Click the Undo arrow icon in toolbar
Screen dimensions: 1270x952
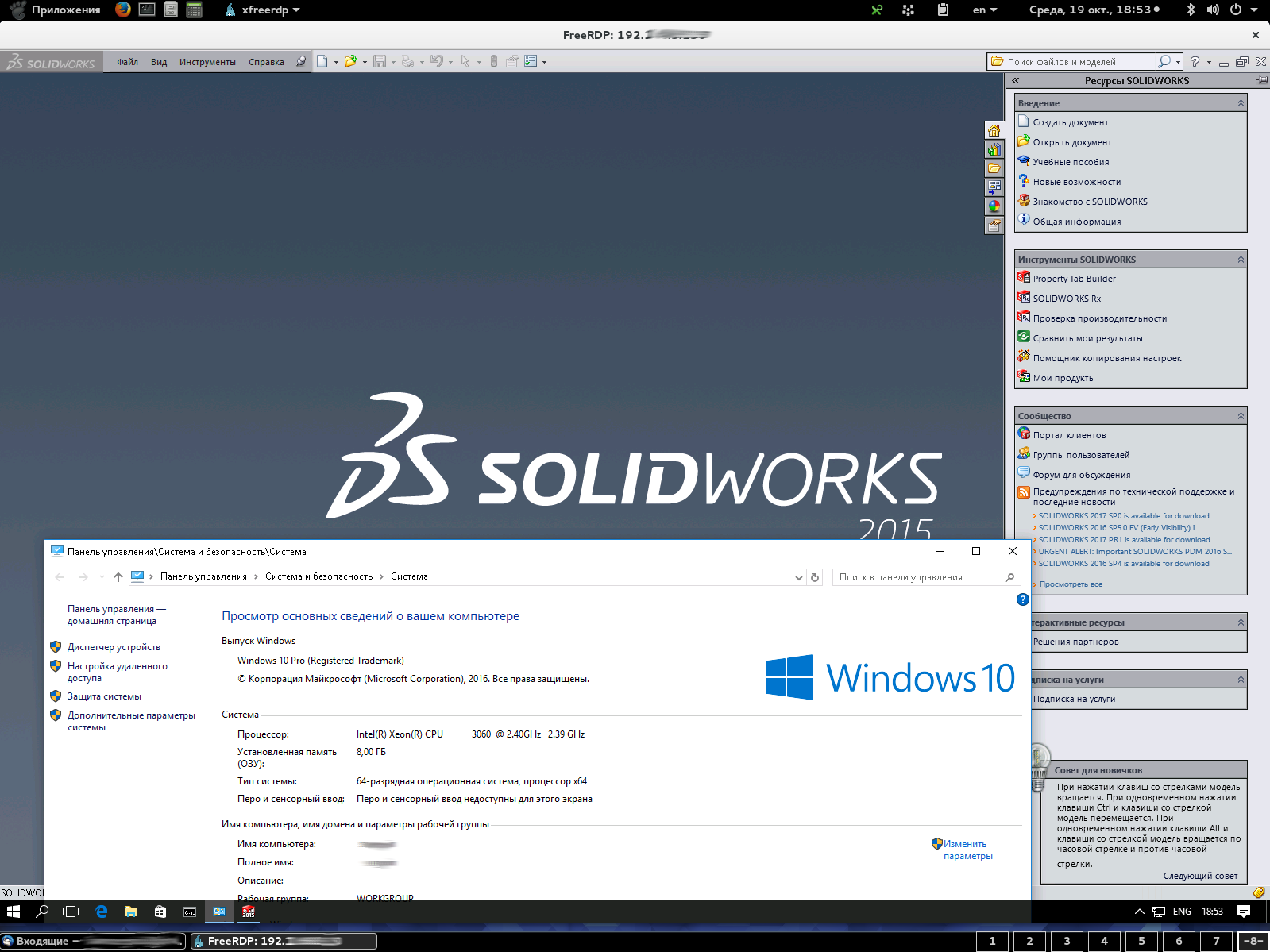(436, 61)
